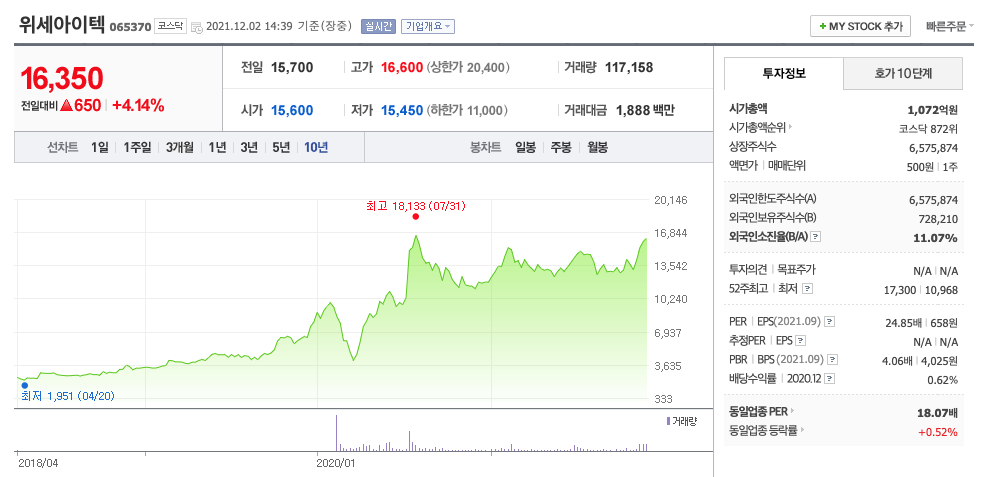Select the 1일 line chart period
This screenshot has height=477, width=987.
click(99, 148)
